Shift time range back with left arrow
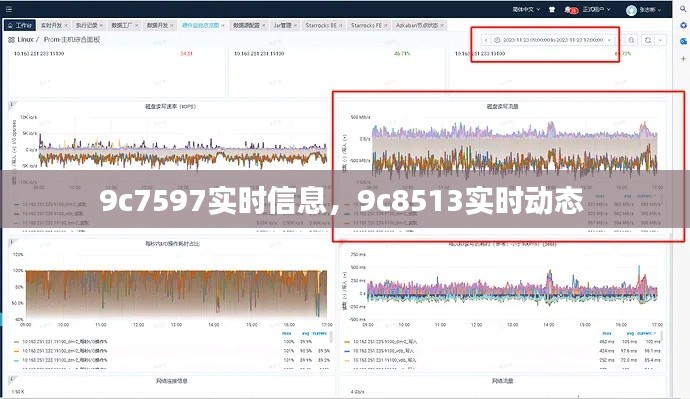690x399 pixels. click(x=485, y=40)
